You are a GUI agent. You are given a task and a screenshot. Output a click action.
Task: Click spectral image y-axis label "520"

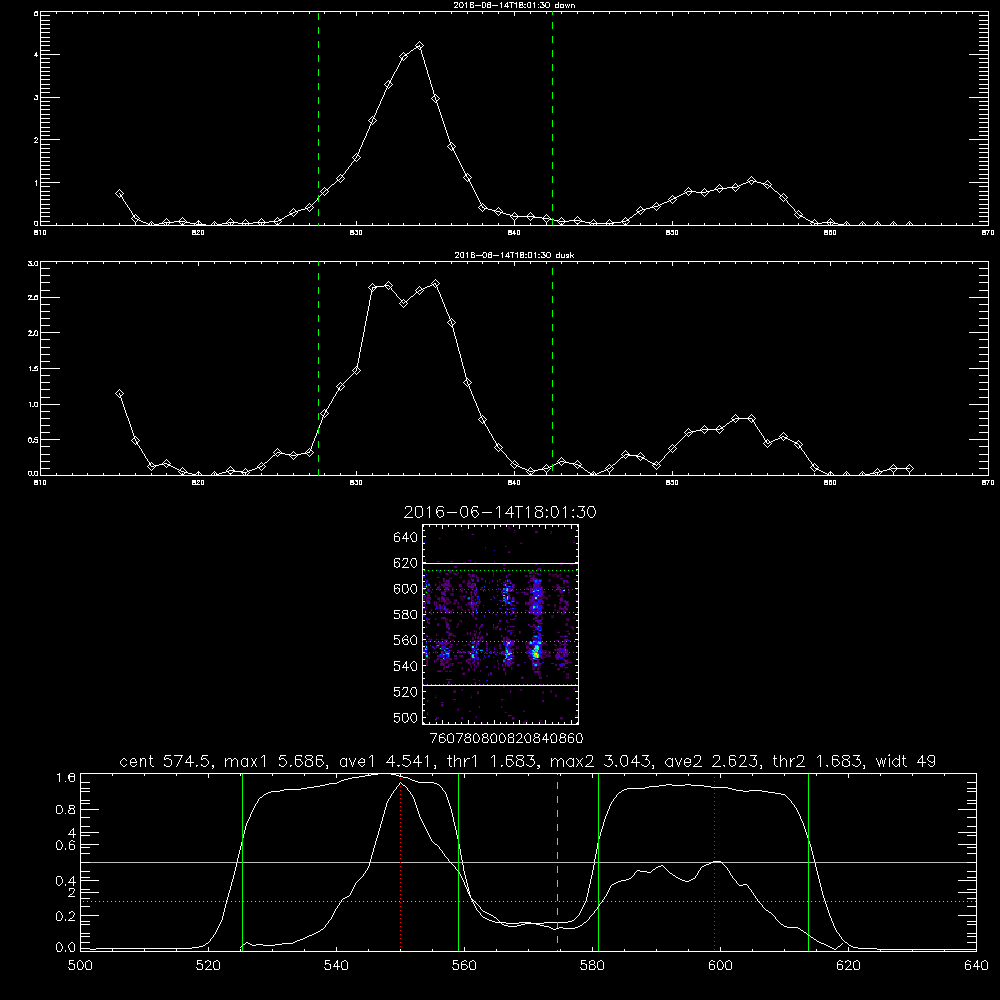[406, 692]
